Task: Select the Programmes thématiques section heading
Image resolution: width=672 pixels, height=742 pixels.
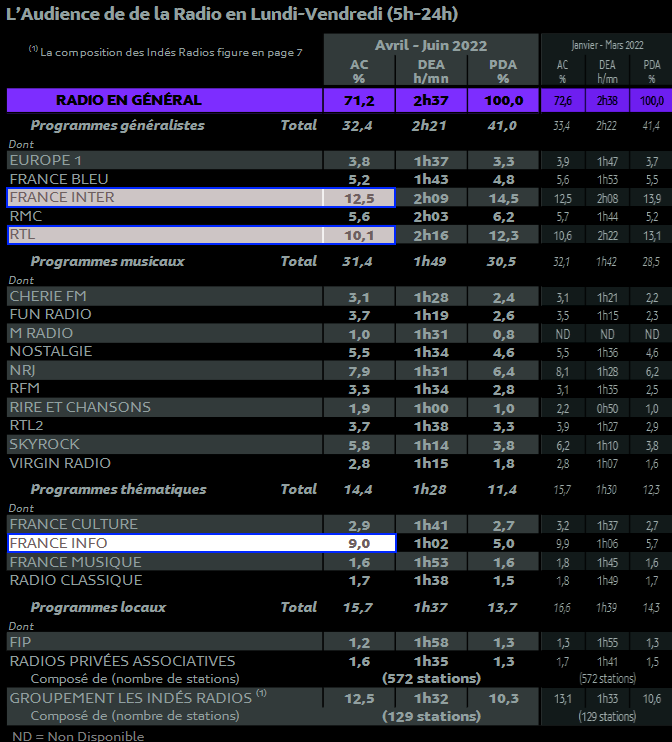Action: click(118, 489)
